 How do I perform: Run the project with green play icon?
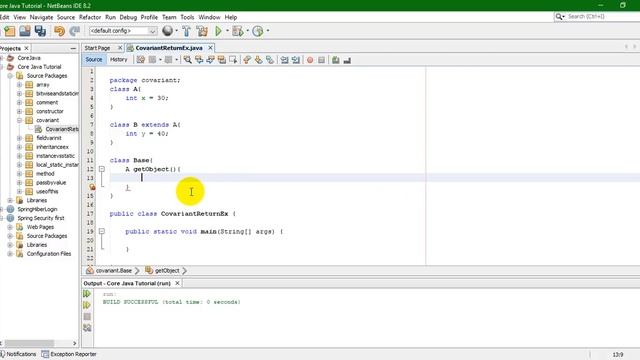click(x=218, y=31)
